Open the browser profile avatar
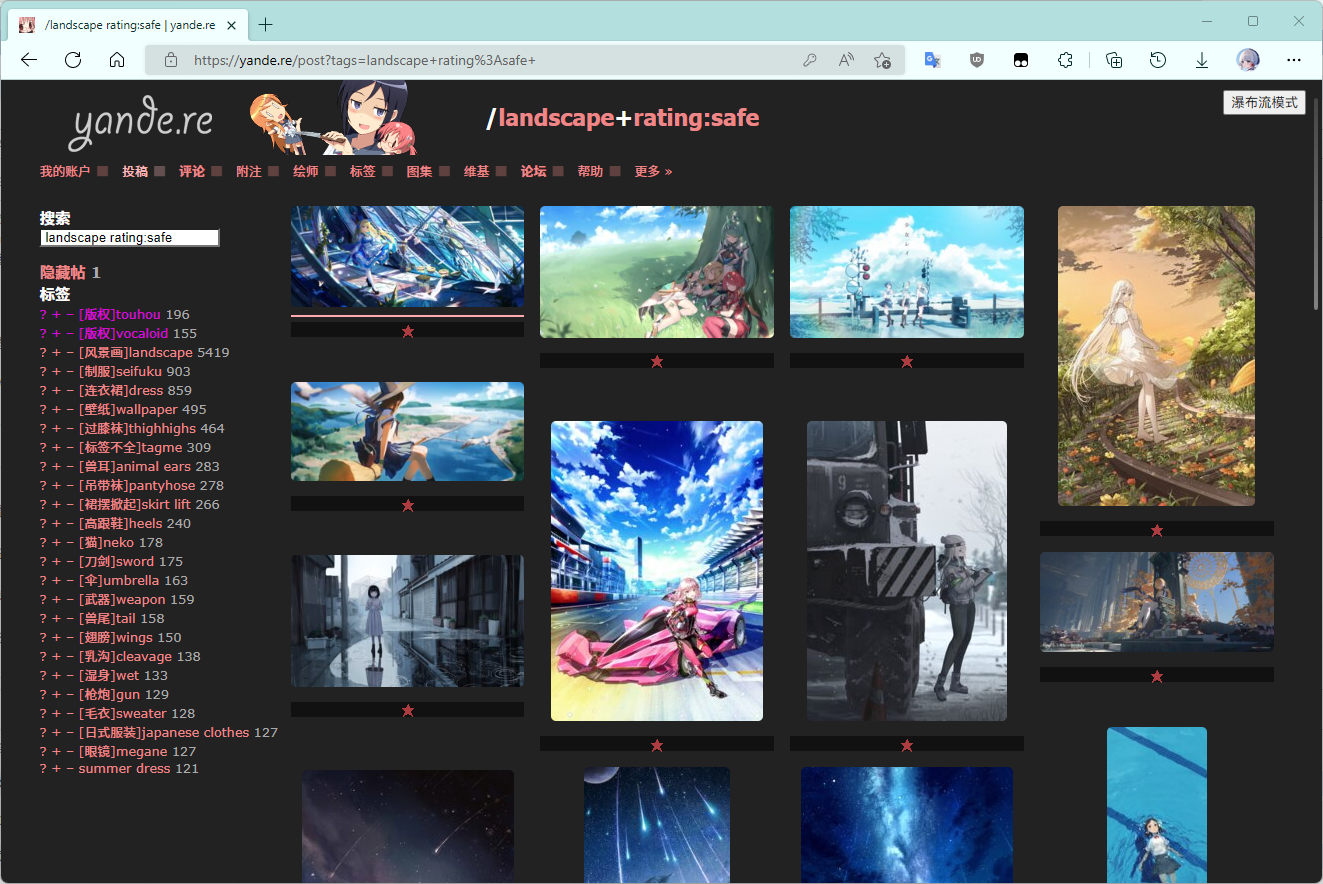 (1248, 60)
